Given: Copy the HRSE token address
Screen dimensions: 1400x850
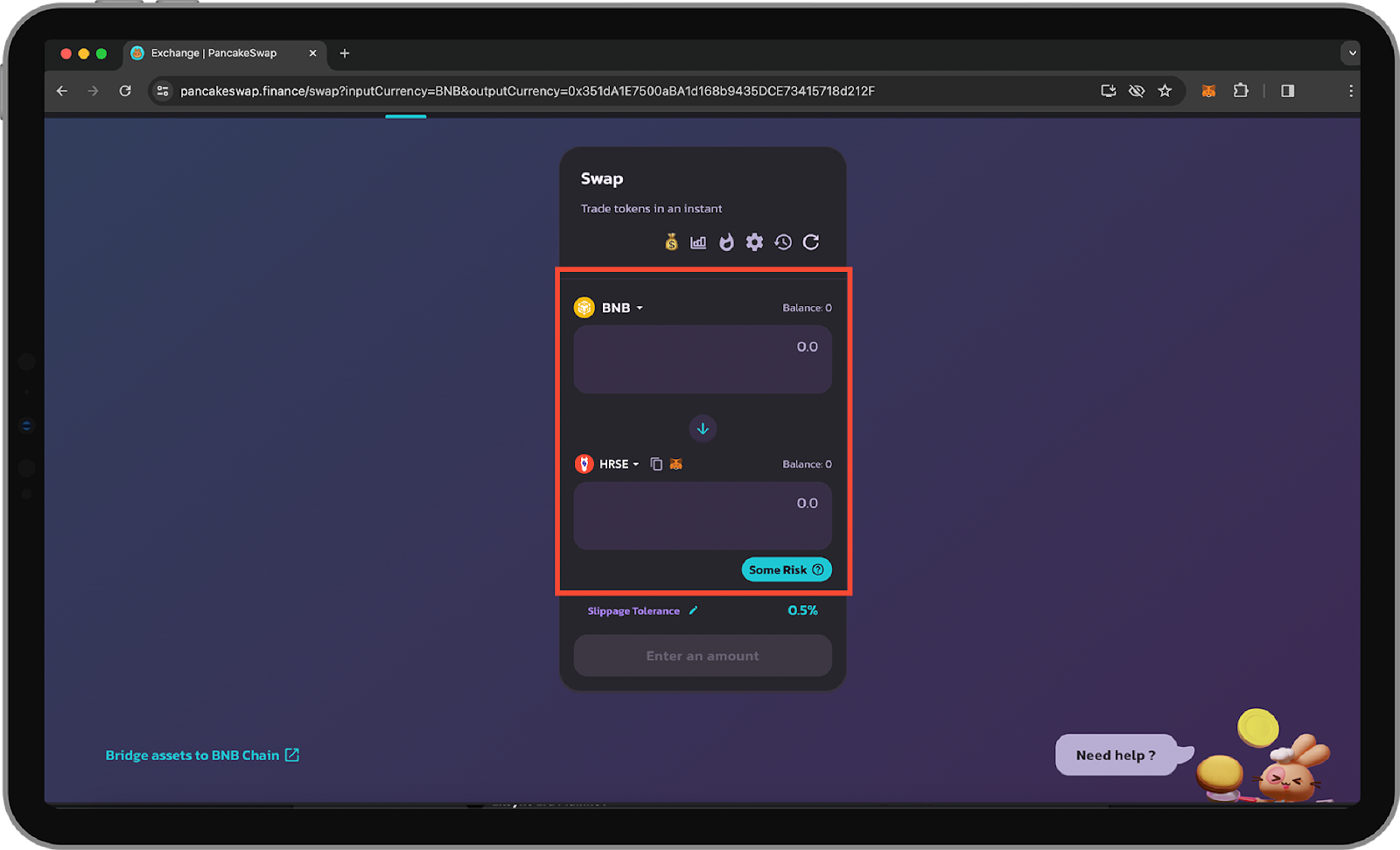Looking at the screenshot, I should click(x=656, y=463).
